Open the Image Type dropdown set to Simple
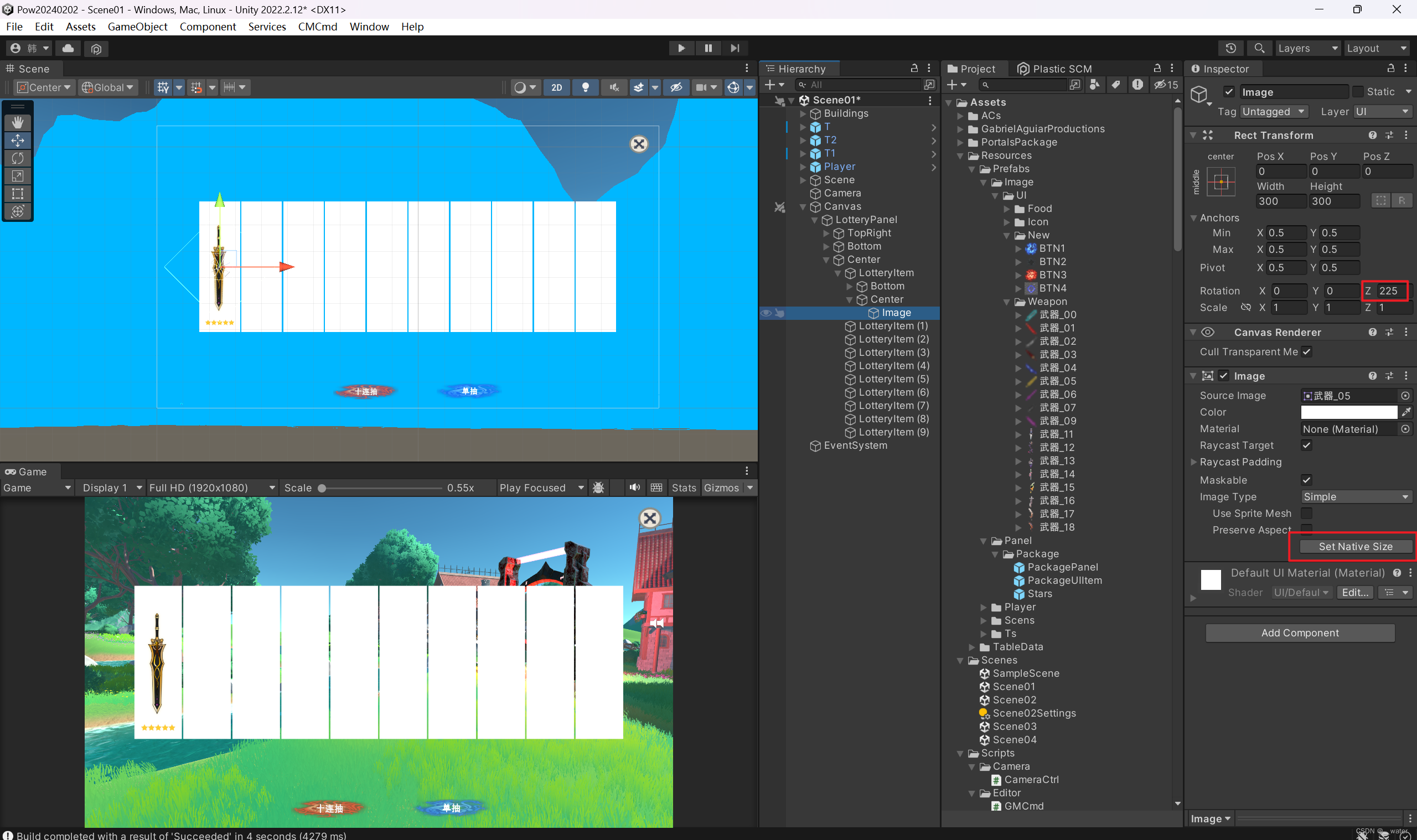The height and width of the screenshot is (840, 1417). (1356, 496)
